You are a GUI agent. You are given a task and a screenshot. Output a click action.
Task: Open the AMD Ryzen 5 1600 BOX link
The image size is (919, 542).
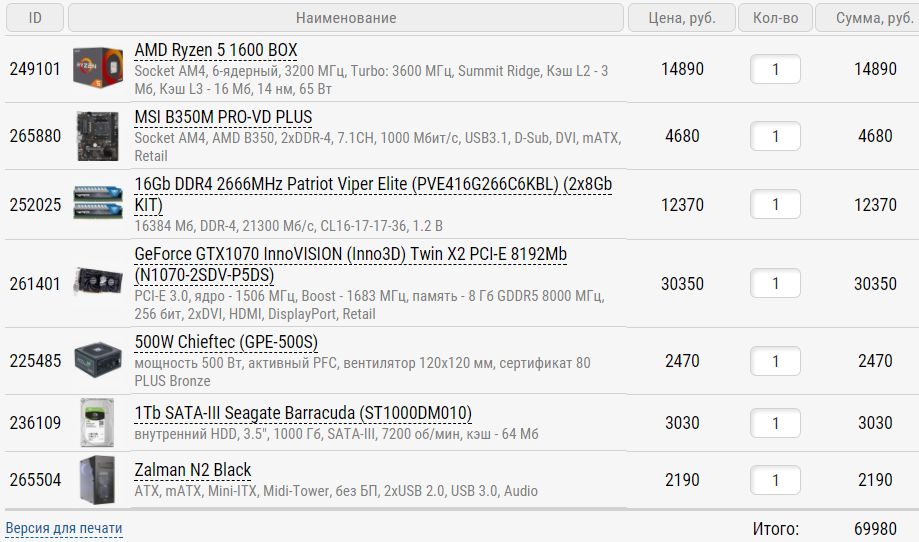point(216,51)
